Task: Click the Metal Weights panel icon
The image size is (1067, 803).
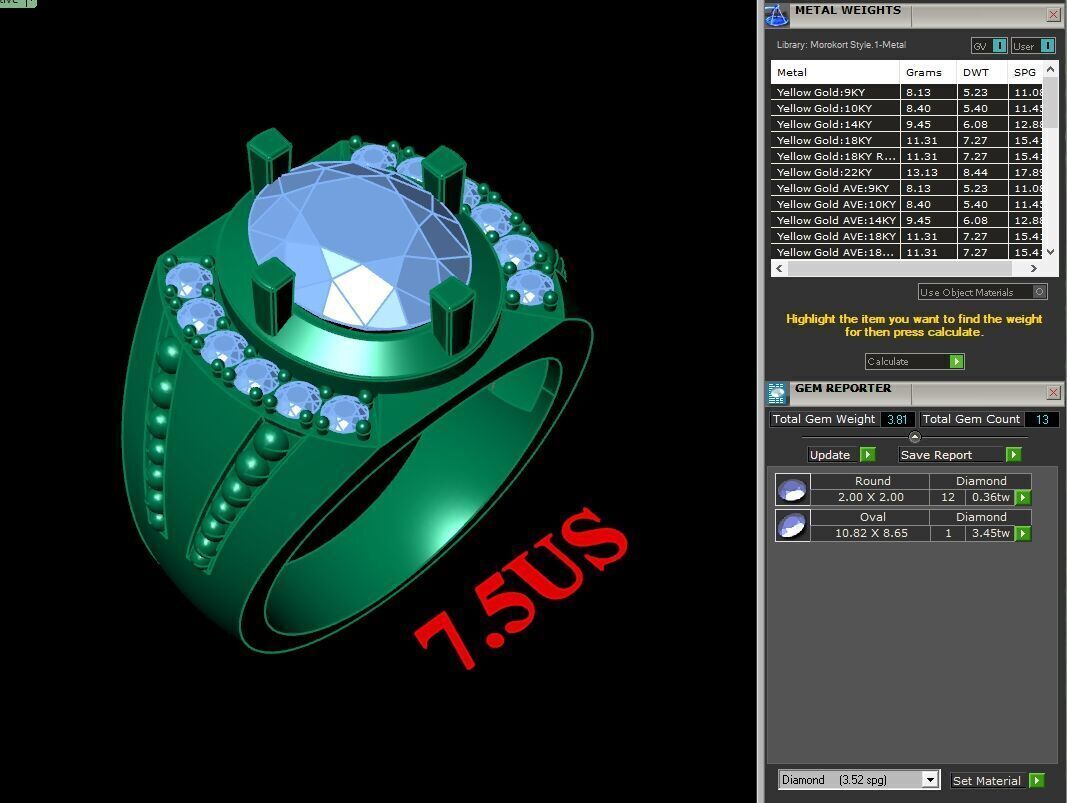Action: pyautogui.click(x=776, y=14)
